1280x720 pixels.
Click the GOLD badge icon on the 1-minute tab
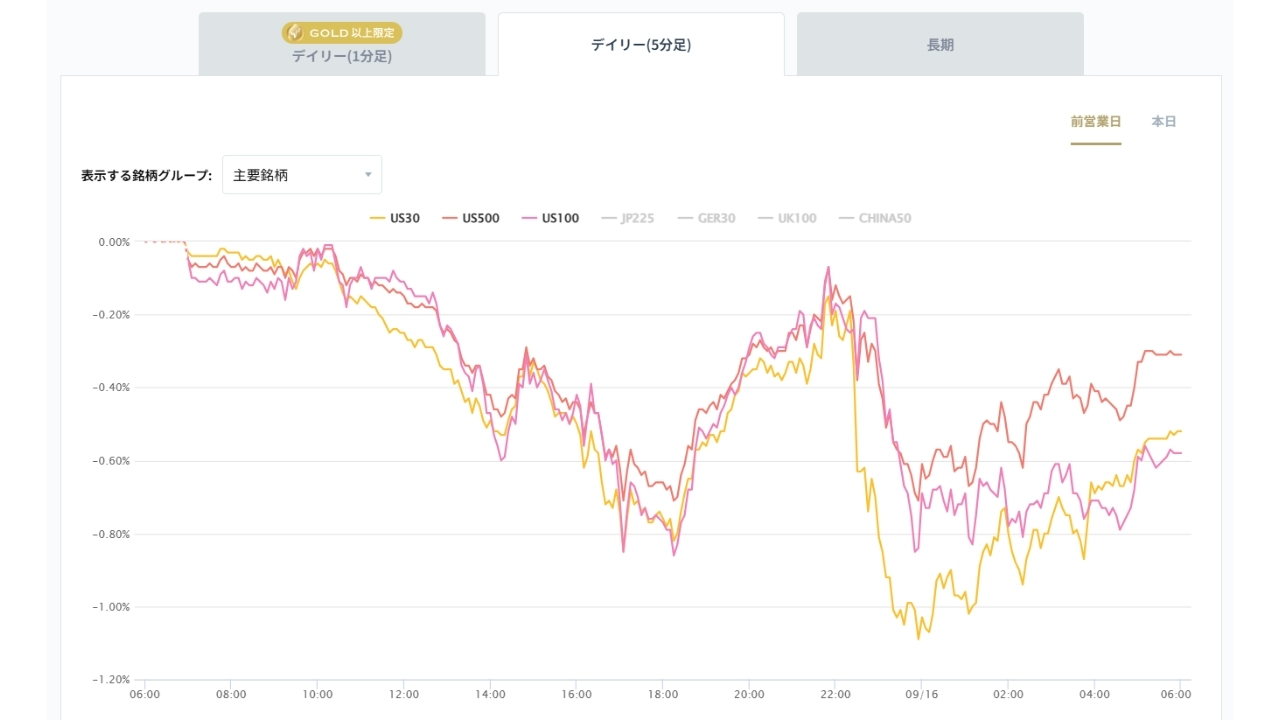click(296, 33)
